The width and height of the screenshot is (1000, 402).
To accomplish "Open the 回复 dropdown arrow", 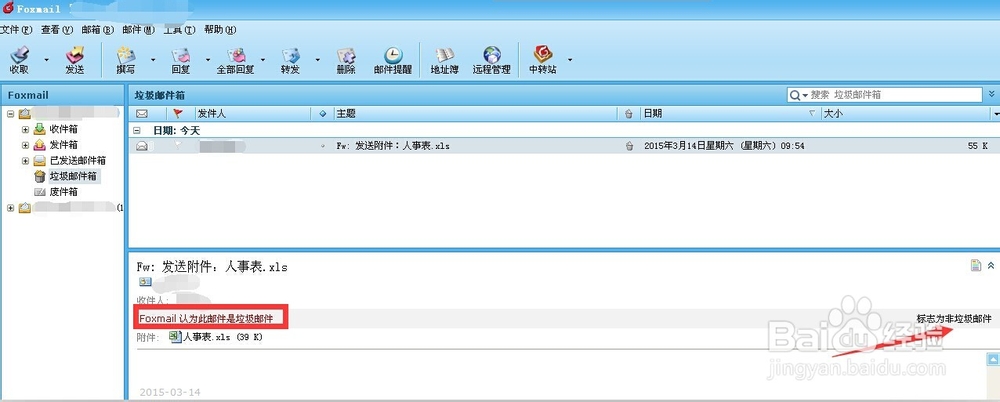I will [207, 60].
